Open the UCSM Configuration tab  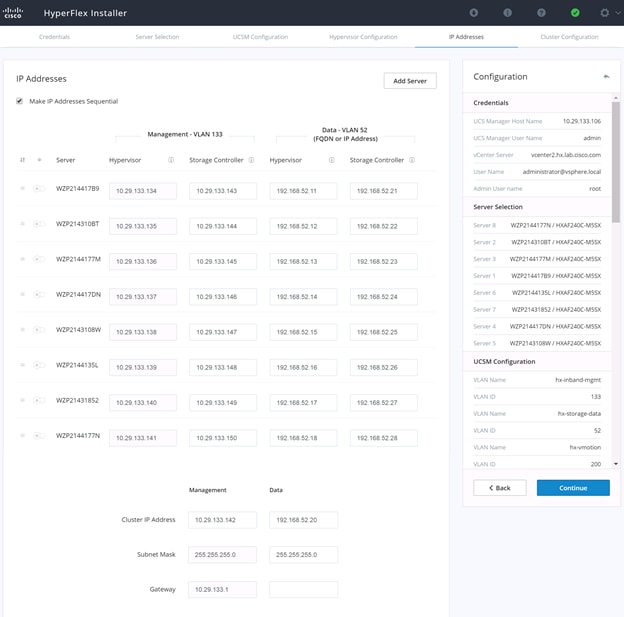[x=260, y=37]
